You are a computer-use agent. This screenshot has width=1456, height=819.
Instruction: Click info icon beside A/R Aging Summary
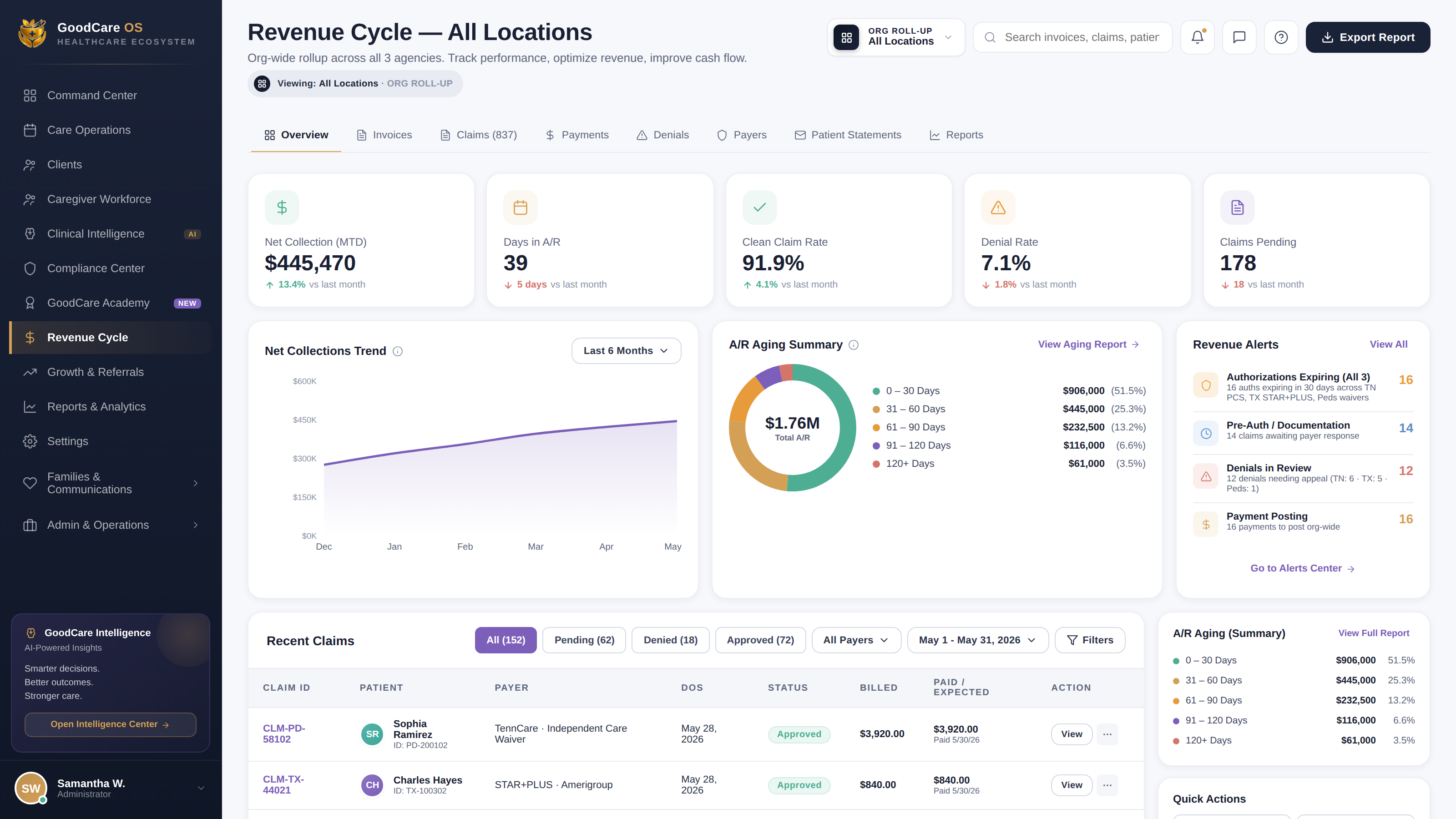pyautogui.click(x=854, y=345)
